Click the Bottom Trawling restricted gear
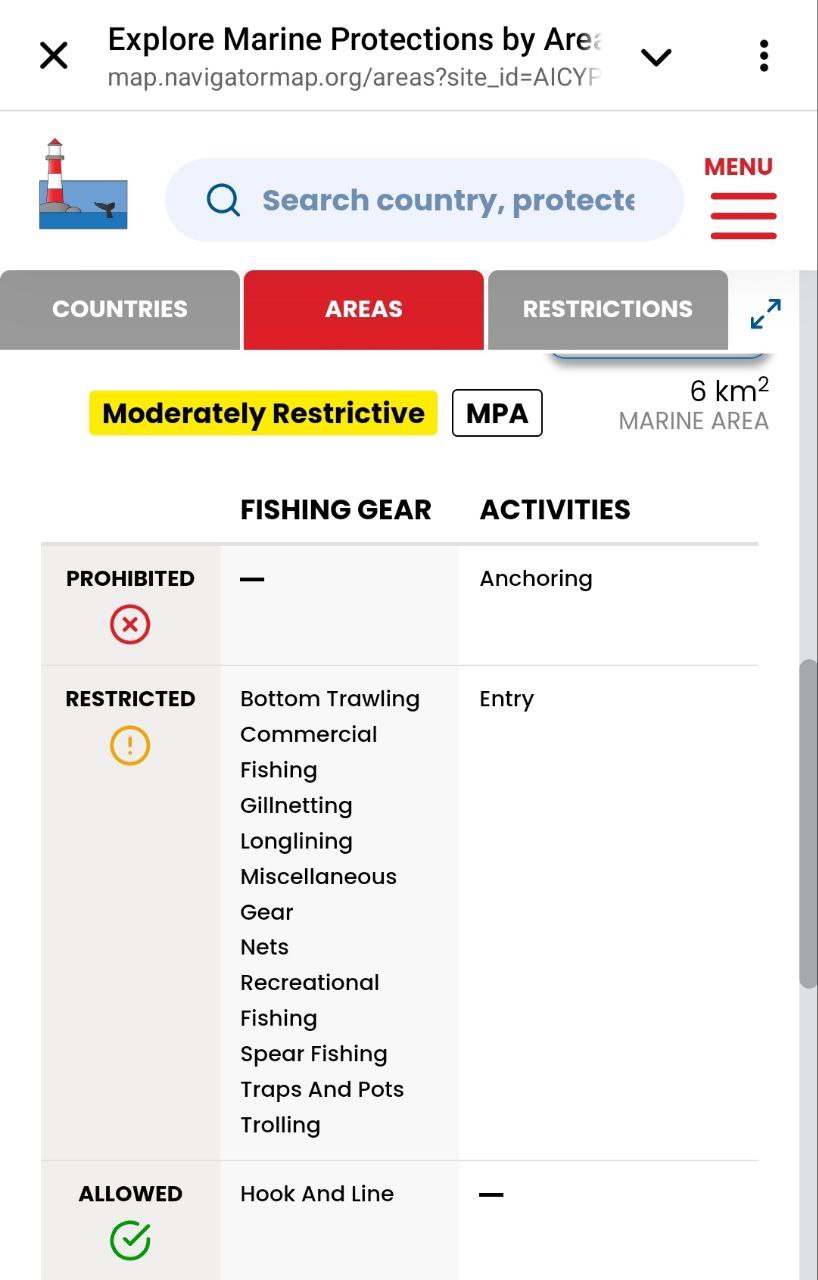This screenshot has height=1280, width=818. pyautogui.click(x=330, y=699)
